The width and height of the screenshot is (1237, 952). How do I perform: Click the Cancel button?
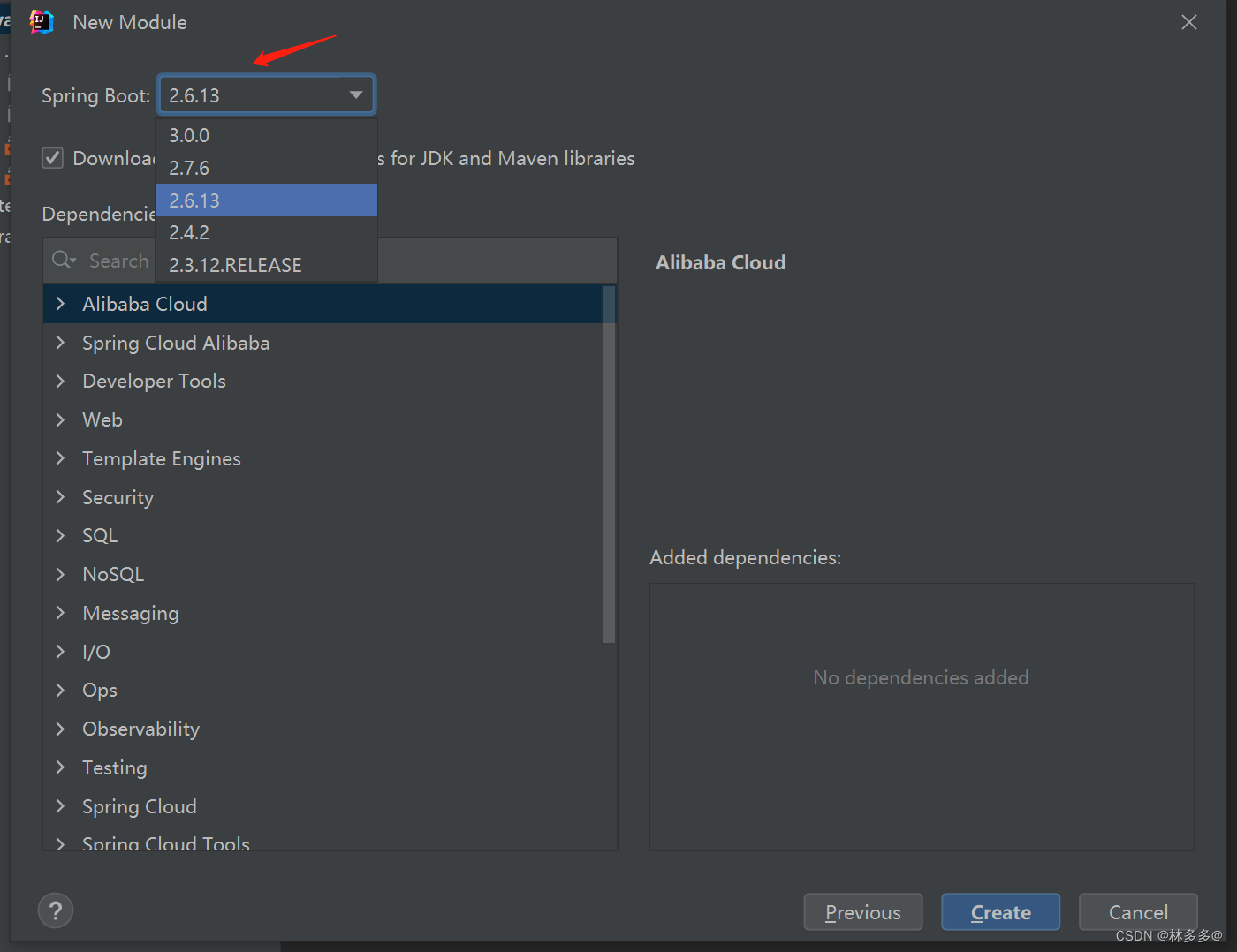[x=1138, y=912]
